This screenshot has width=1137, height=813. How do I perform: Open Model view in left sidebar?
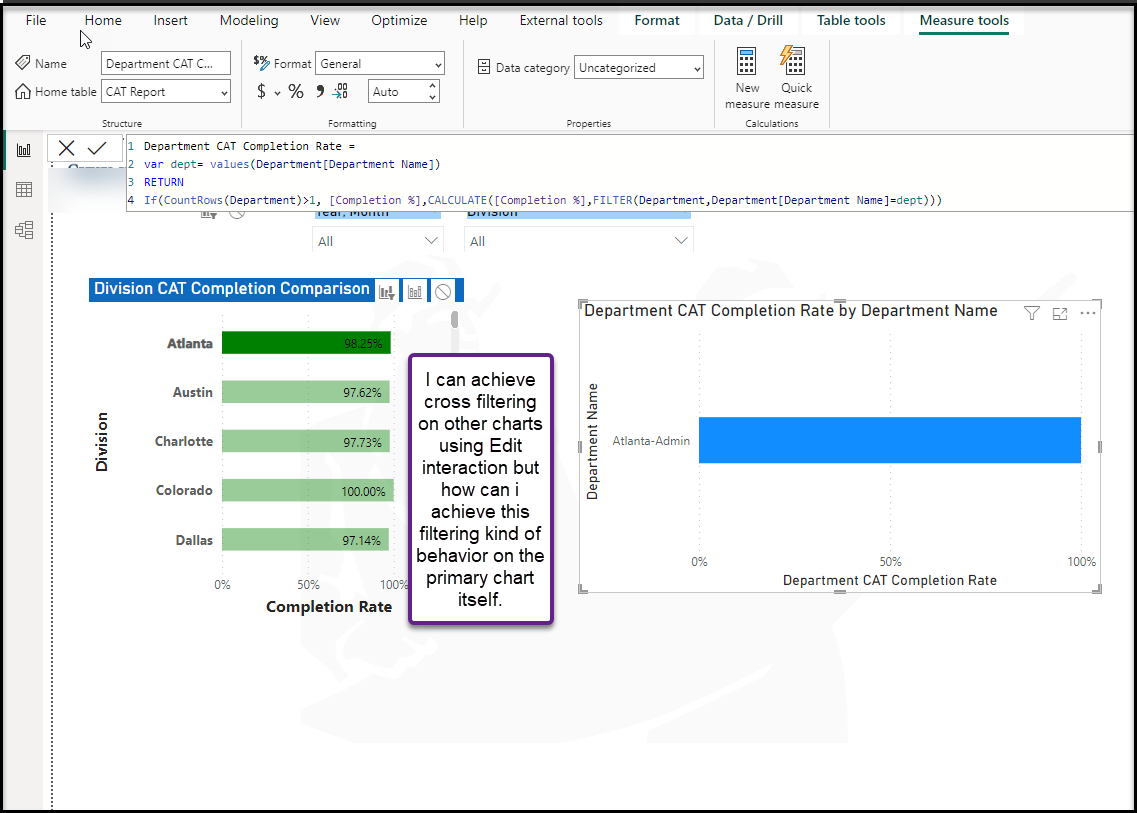[24, 231]
